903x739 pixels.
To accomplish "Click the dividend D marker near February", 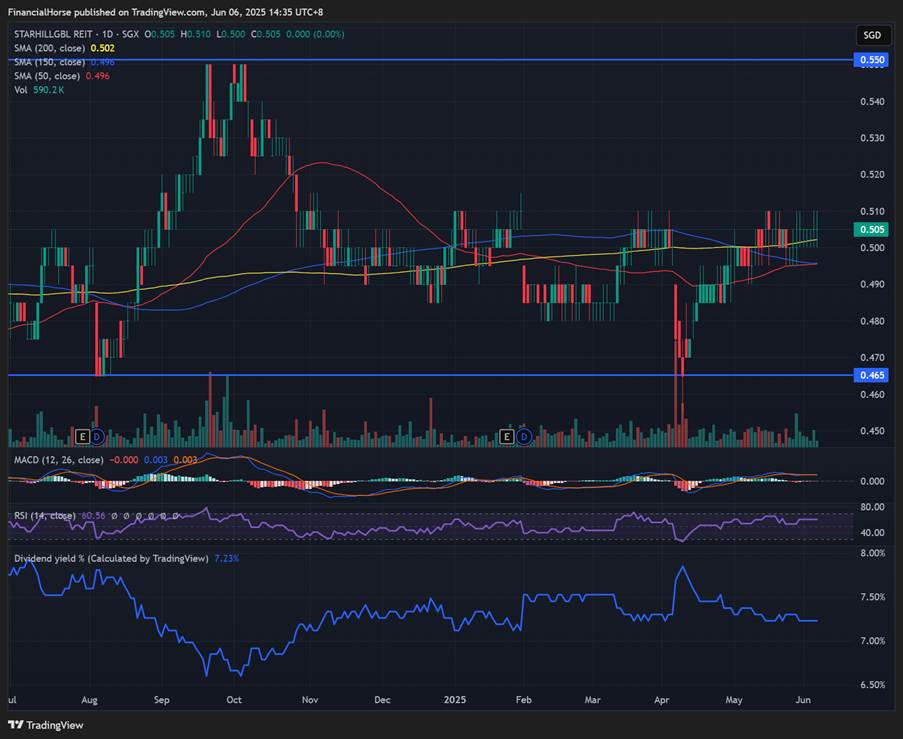I will [x=523, y=437].
